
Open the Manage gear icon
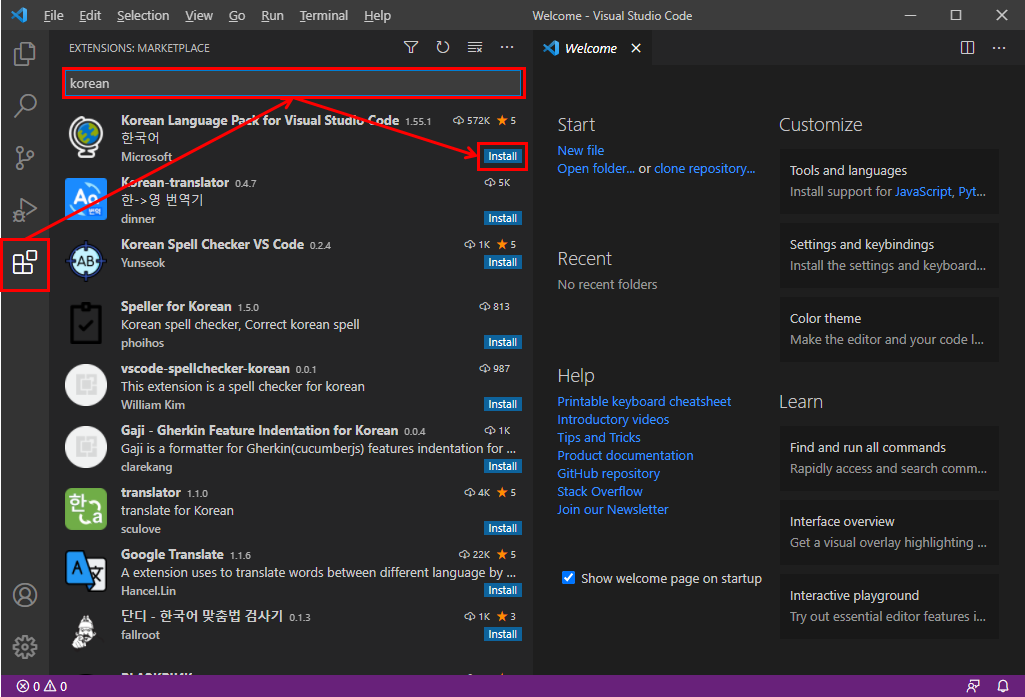pyautogui.click(x=25, y=647)
